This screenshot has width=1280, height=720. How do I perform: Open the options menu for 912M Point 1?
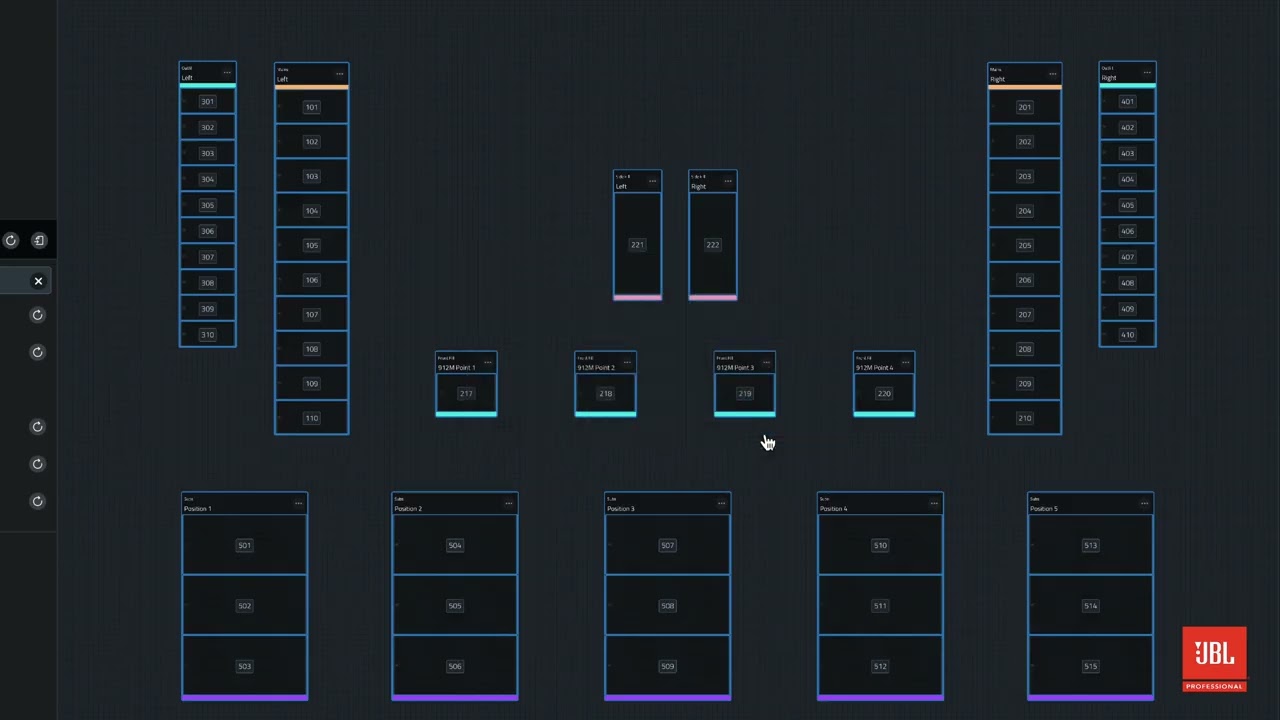[x=487, y=362]
